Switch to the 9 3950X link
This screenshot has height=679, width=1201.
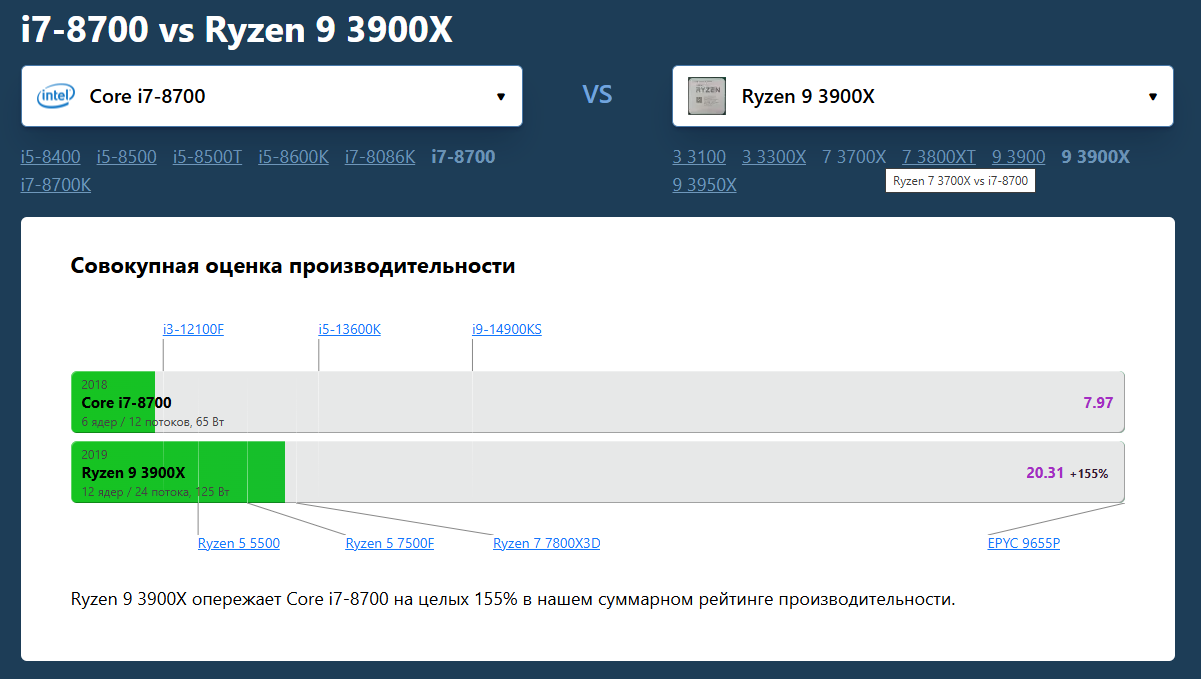(x=705, y=185)
